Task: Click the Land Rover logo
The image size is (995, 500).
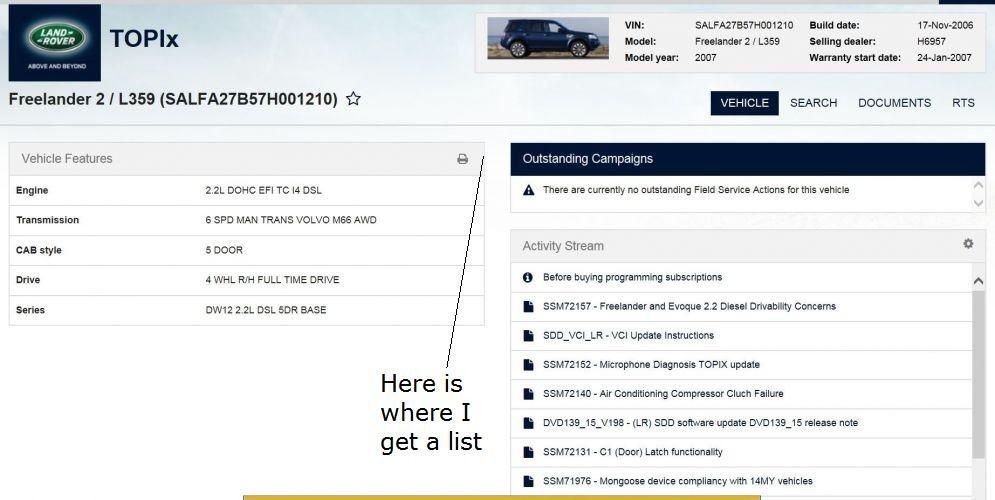Action: (x=55, y=43)
